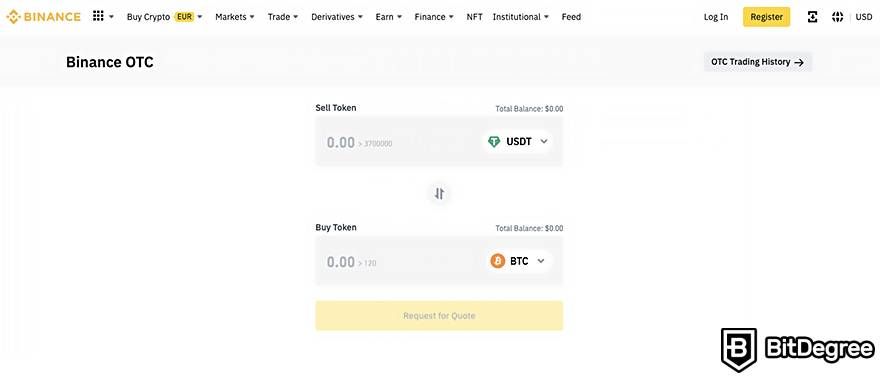Open the Markets menu
Viewport: 880px width, 378px height.
pos(235,17)
